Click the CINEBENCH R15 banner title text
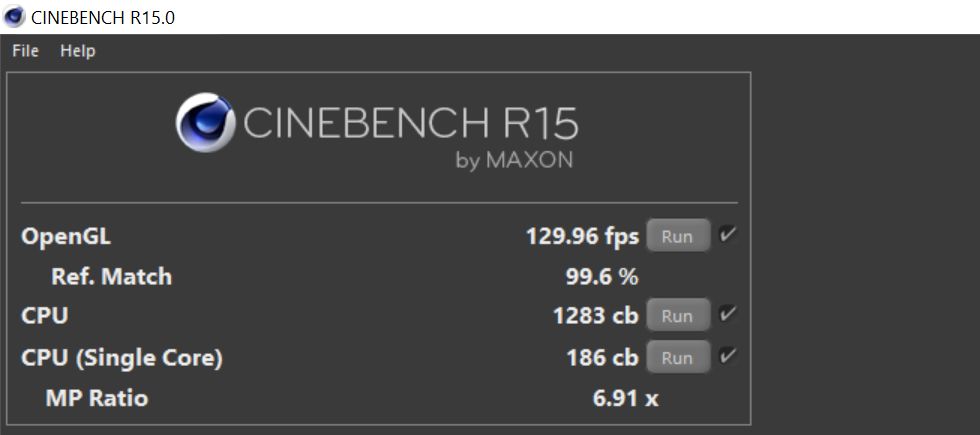The image size is (980, 435). (411, 122)
